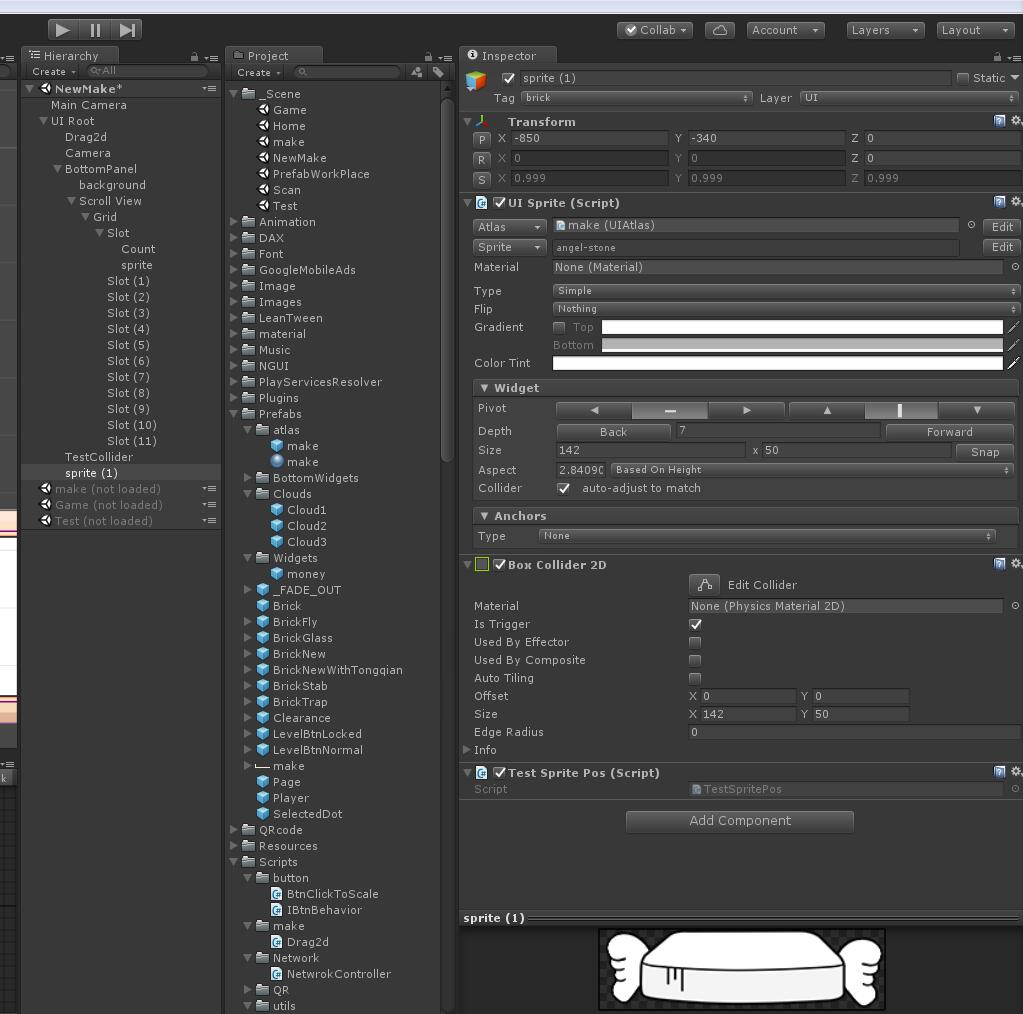This screenshot has width=1023, height=1014.
Task: Click the Position X field with -850
Action: pos(590,138)
